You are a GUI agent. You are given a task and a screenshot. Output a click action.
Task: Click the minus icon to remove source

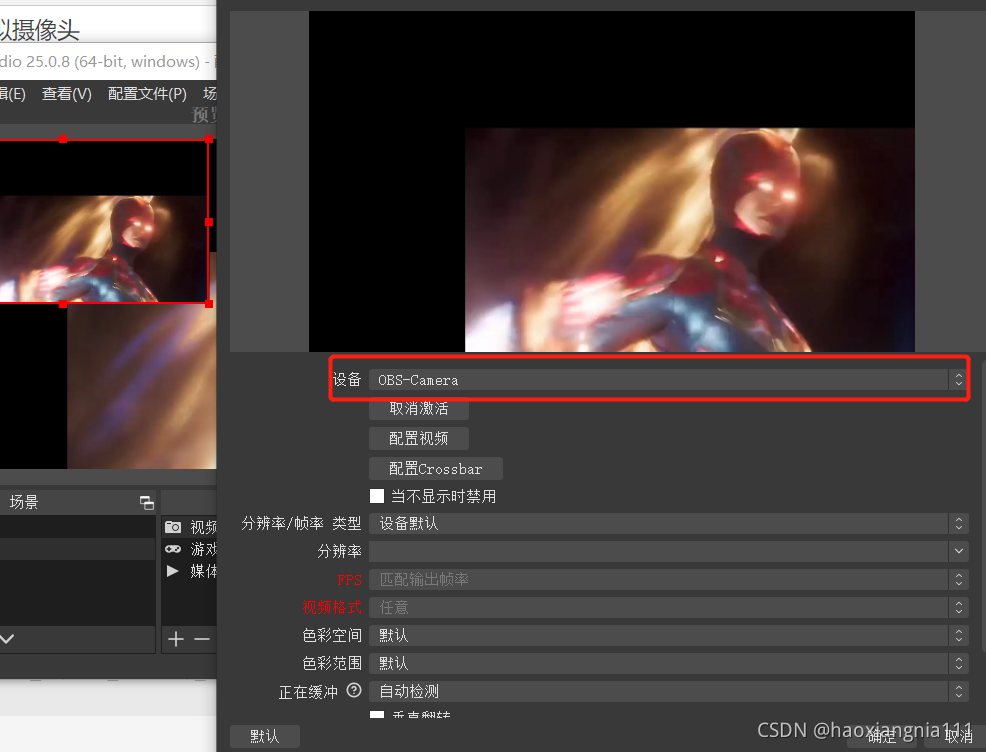(x=202, y=639)
